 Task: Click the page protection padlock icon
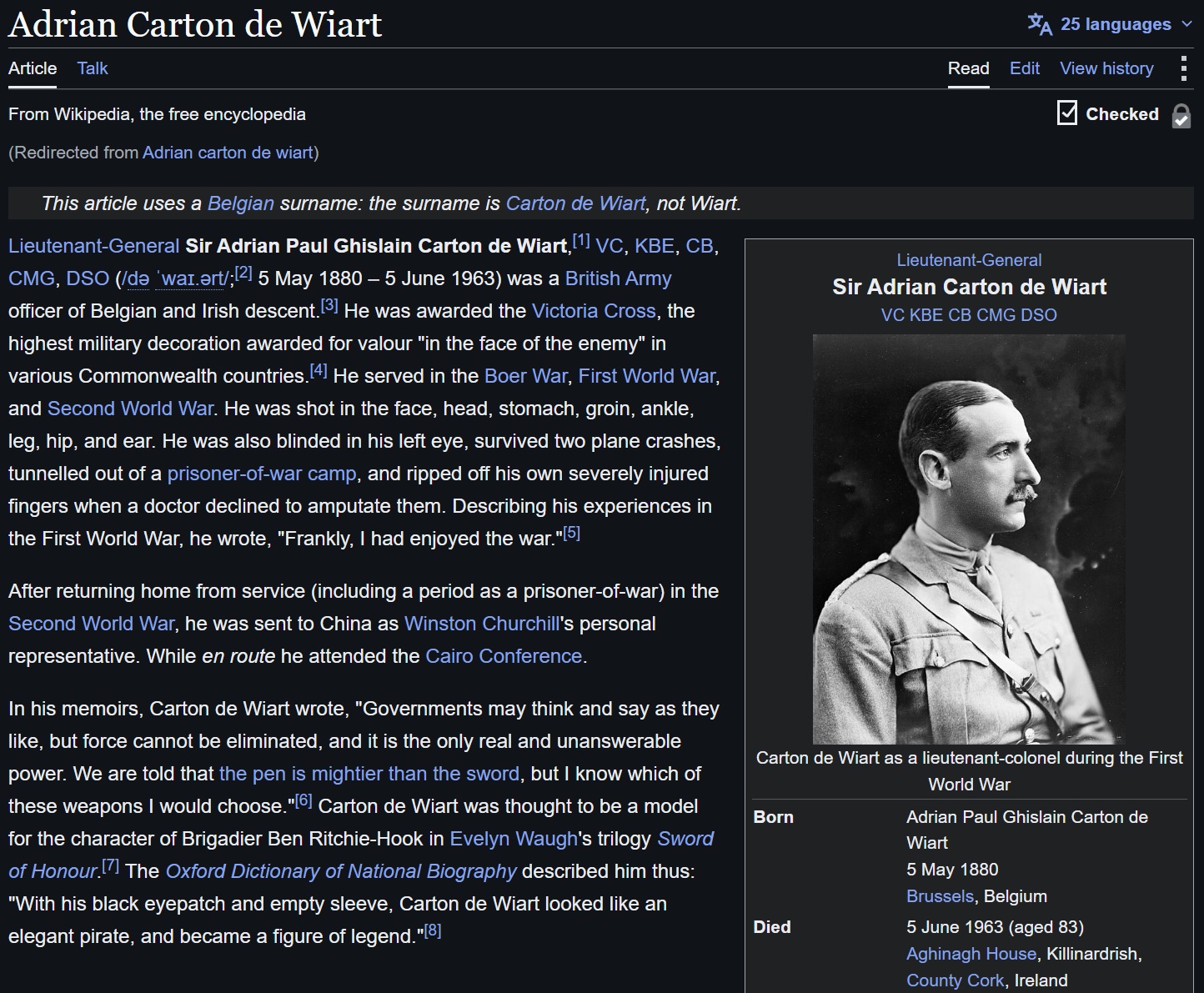pos(1181,115)
